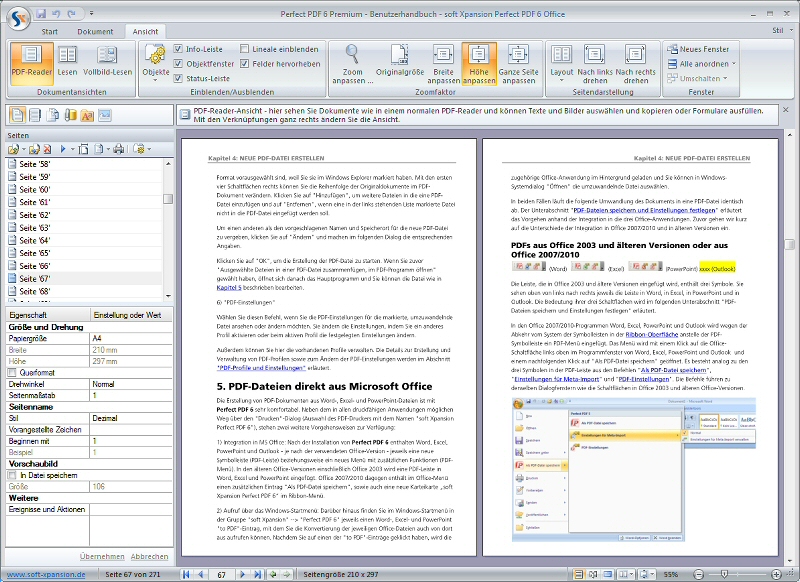The width and height of the screenshot is (800, 582).
Task: Open the image panel icon in sidebar
Action: pyautogui.click(x=105, y=115)
